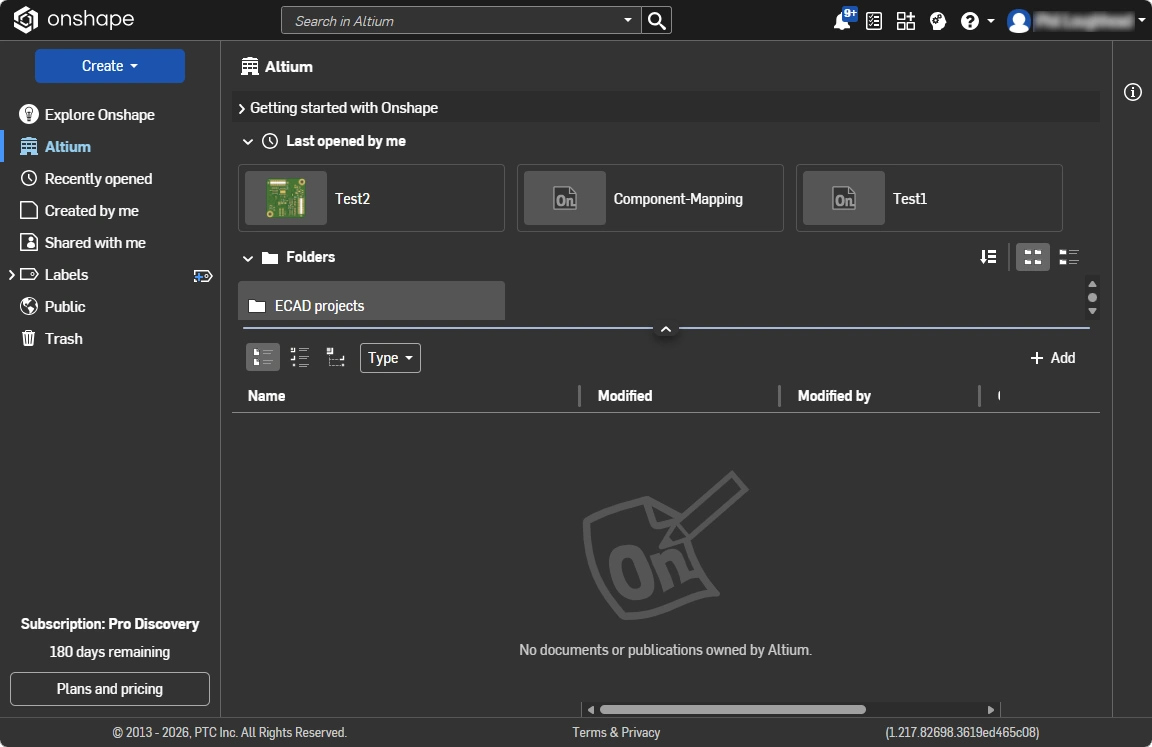Open Terms & Privacy link
This screenshot has height=747, width=1152.
coord(616,732)
